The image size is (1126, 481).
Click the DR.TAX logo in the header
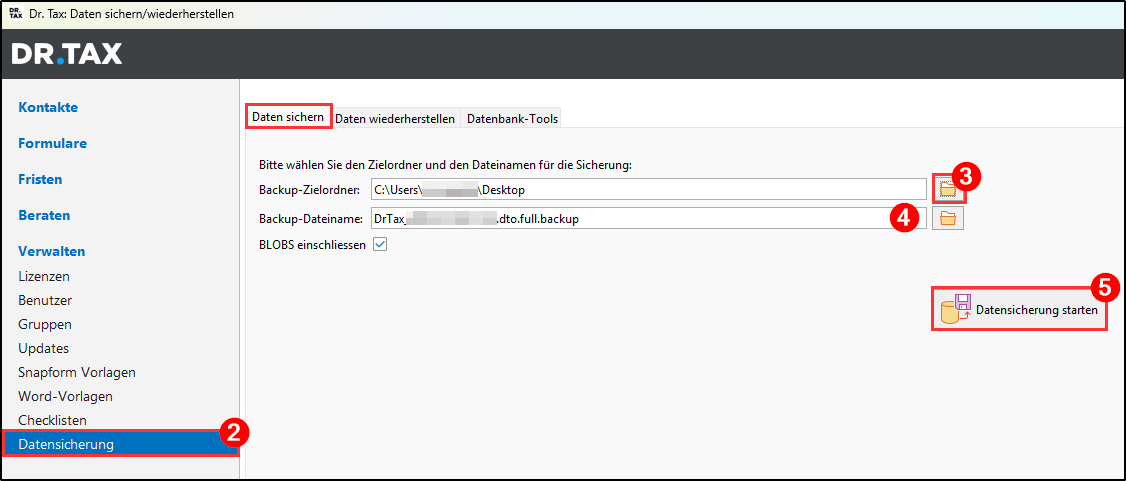point(67,54)
